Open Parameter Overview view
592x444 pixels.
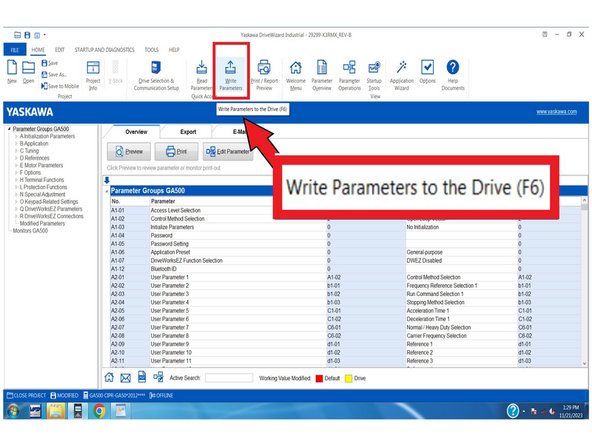[x=322, y=76]
